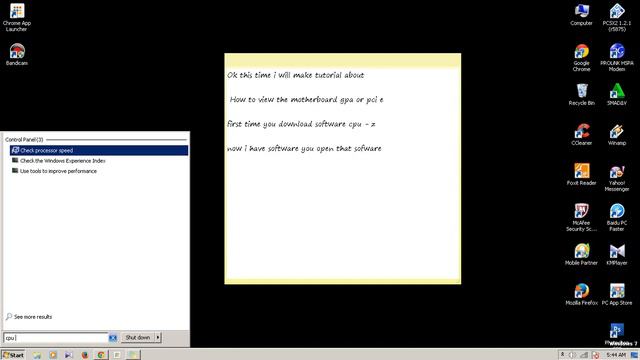The width and height of the screenshot is (640, 360).
Task: Click the sticky note line "How to view the motherboard"
Action: point(284,99)
